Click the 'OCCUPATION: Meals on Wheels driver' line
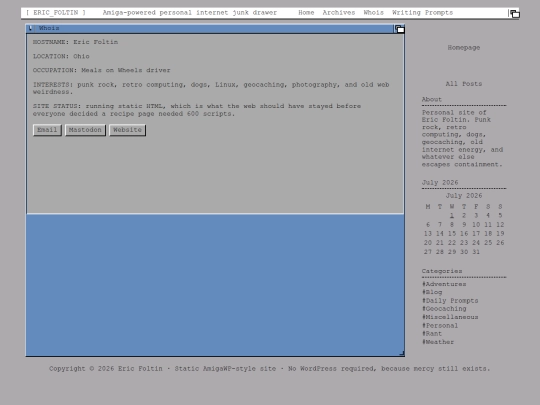Viewport: 540px width, 405px height. (102, 70)
